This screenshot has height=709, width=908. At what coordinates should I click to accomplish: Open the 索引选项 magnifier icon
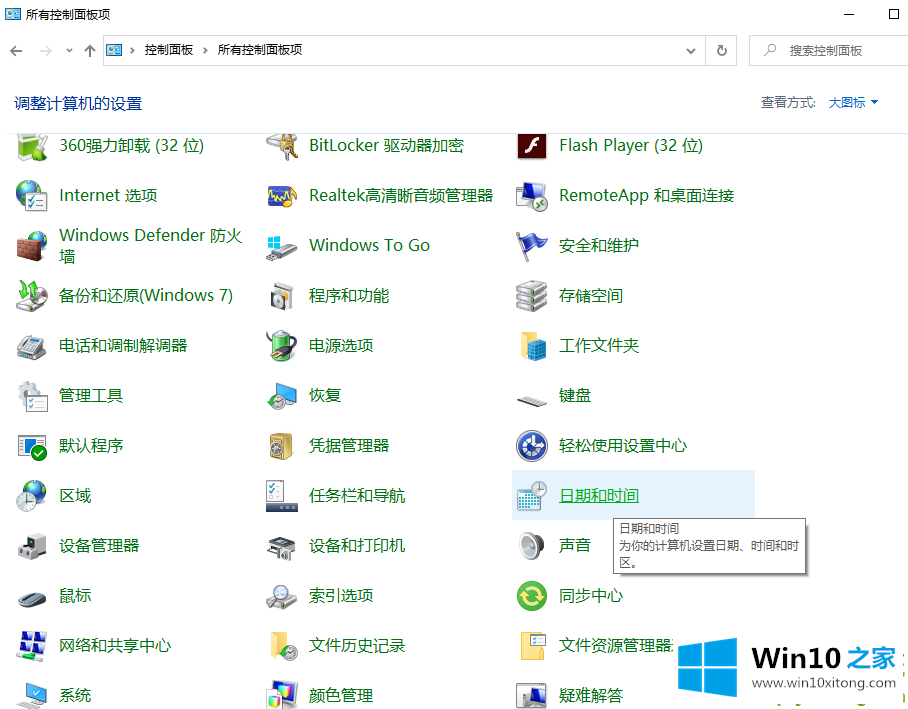[x=282, y=596]
